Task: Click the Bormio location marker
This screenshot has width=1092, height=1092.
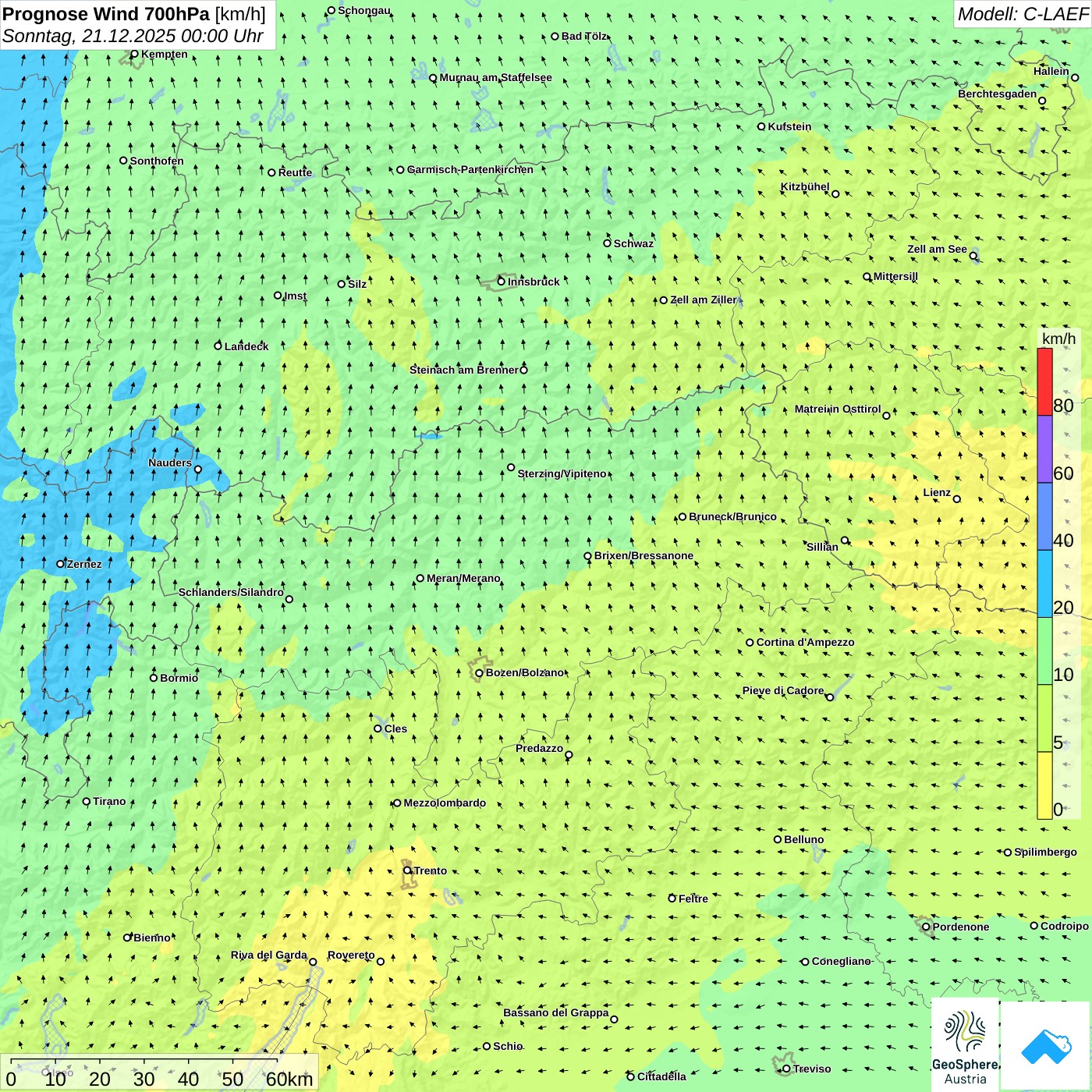Action: coord(154,678)
